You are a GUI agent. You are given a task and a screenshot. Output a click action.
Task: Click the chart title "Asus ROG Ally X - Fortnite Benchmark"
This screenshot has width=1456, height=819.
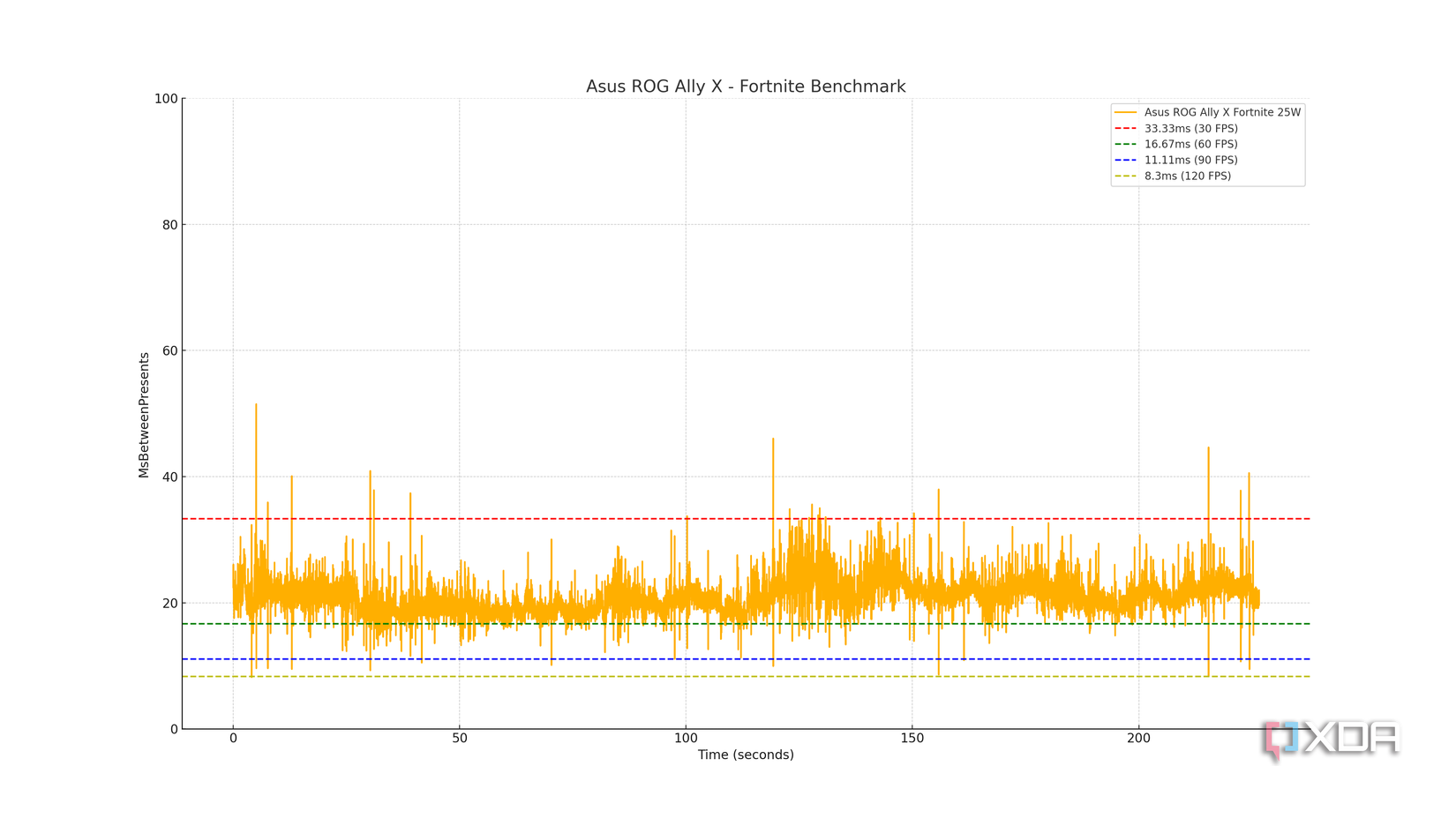746,86
